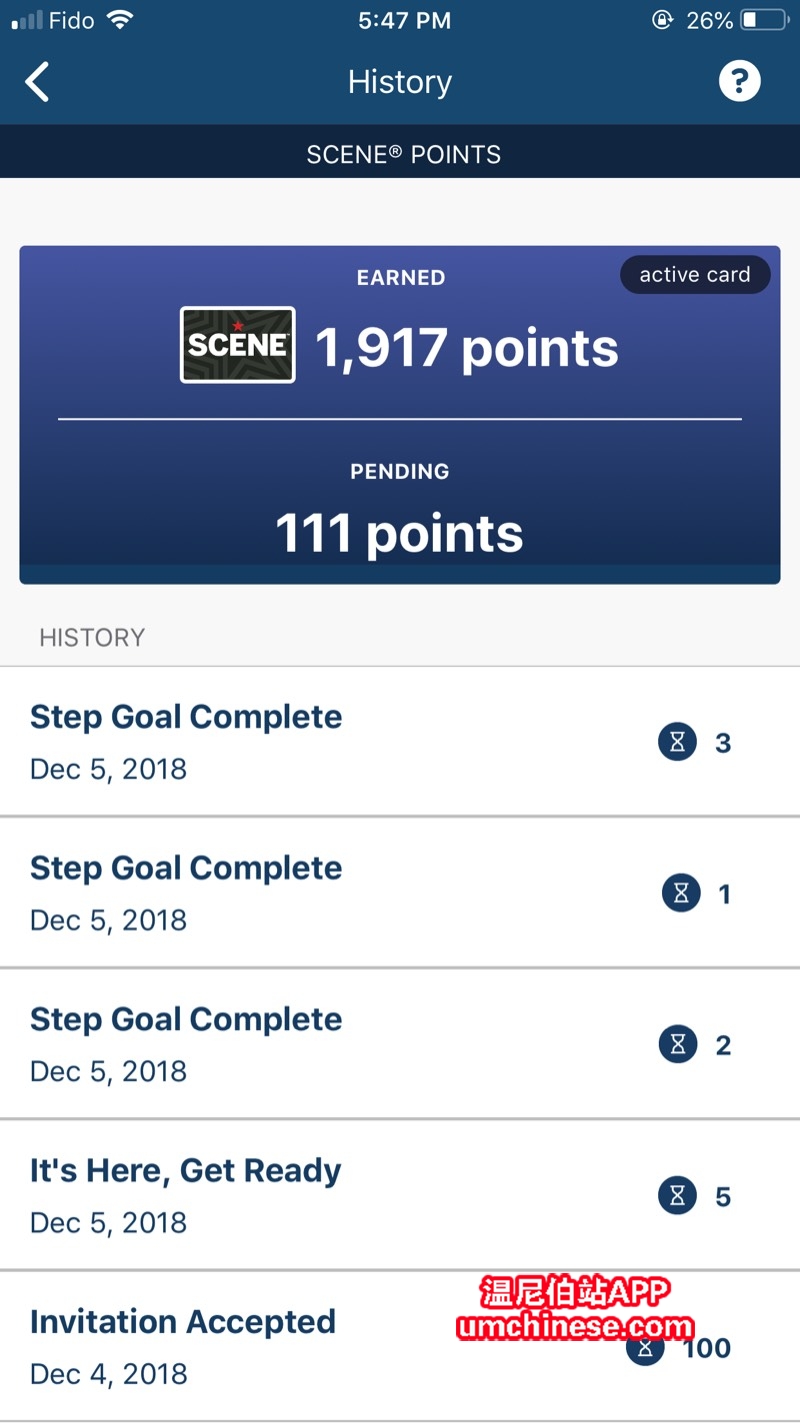
Task: Tap the Wi-Fi status icon
Action: point(120,20)
